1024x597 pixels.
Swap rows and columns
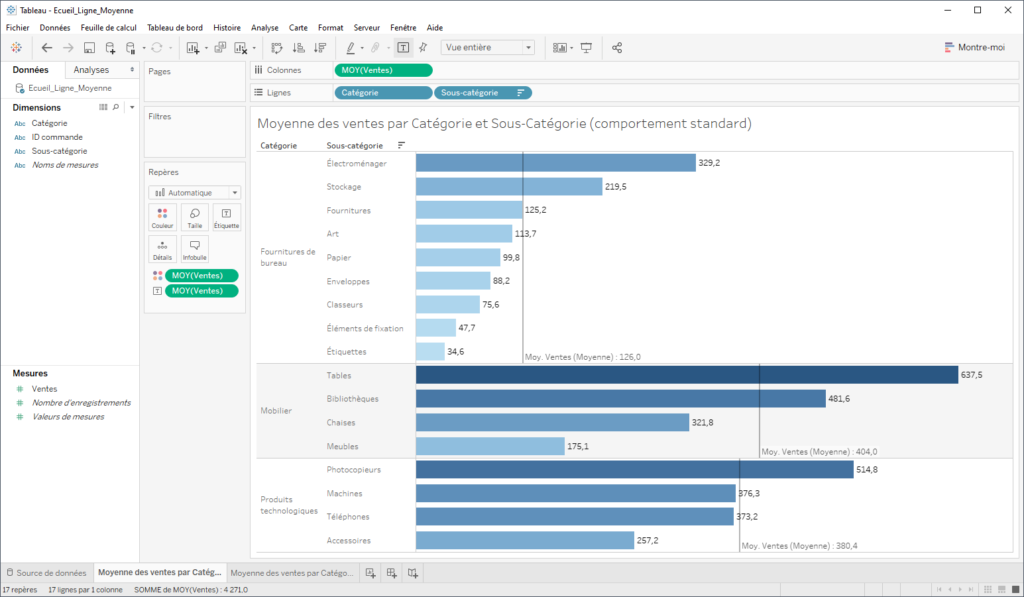(x=277, y=48)
